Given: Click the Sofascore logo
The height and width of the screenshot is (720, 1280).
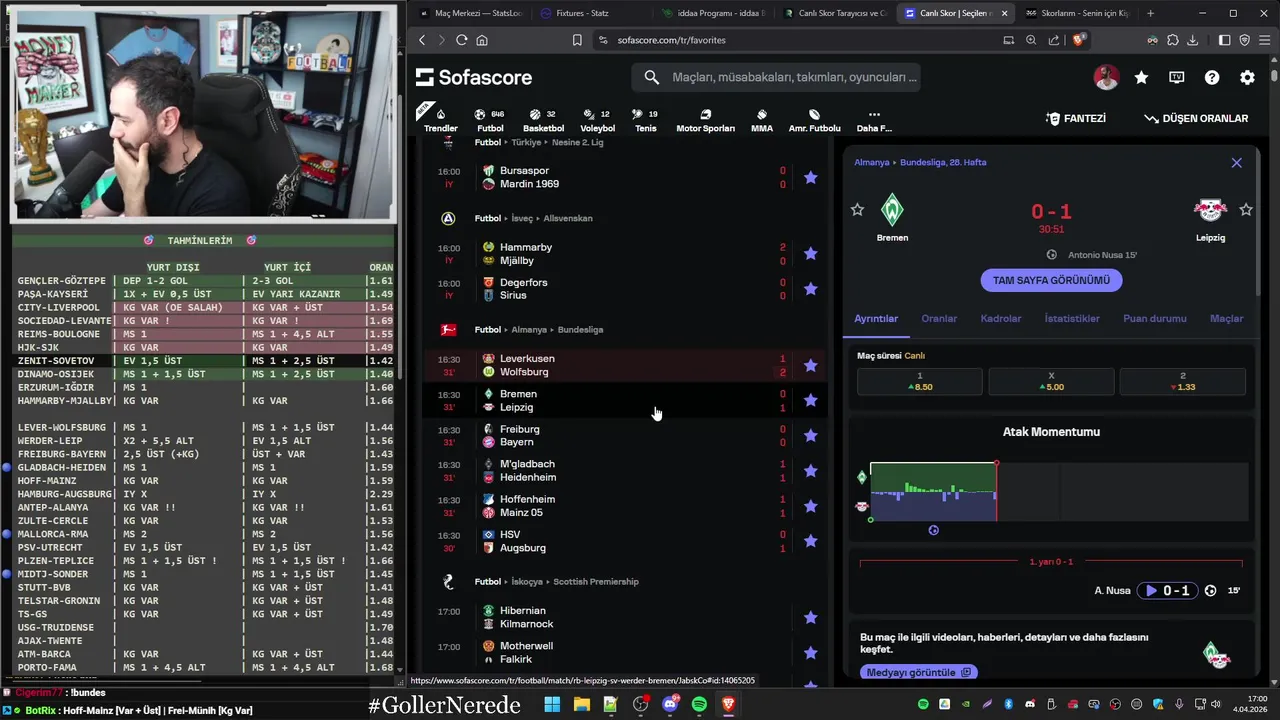Looking at the screenshot, I should pyautogui.click(x=474, y=77).
